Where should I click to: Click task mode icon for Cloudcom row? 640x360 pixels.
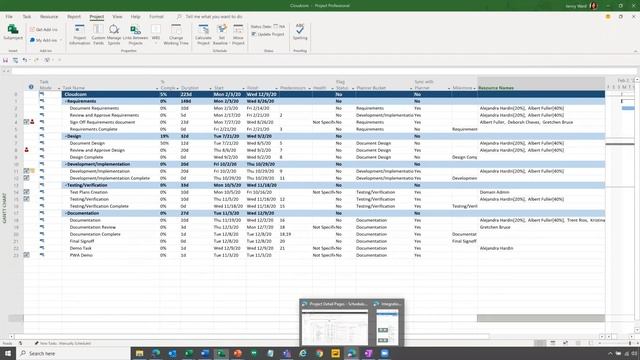(x=42, y=94)
